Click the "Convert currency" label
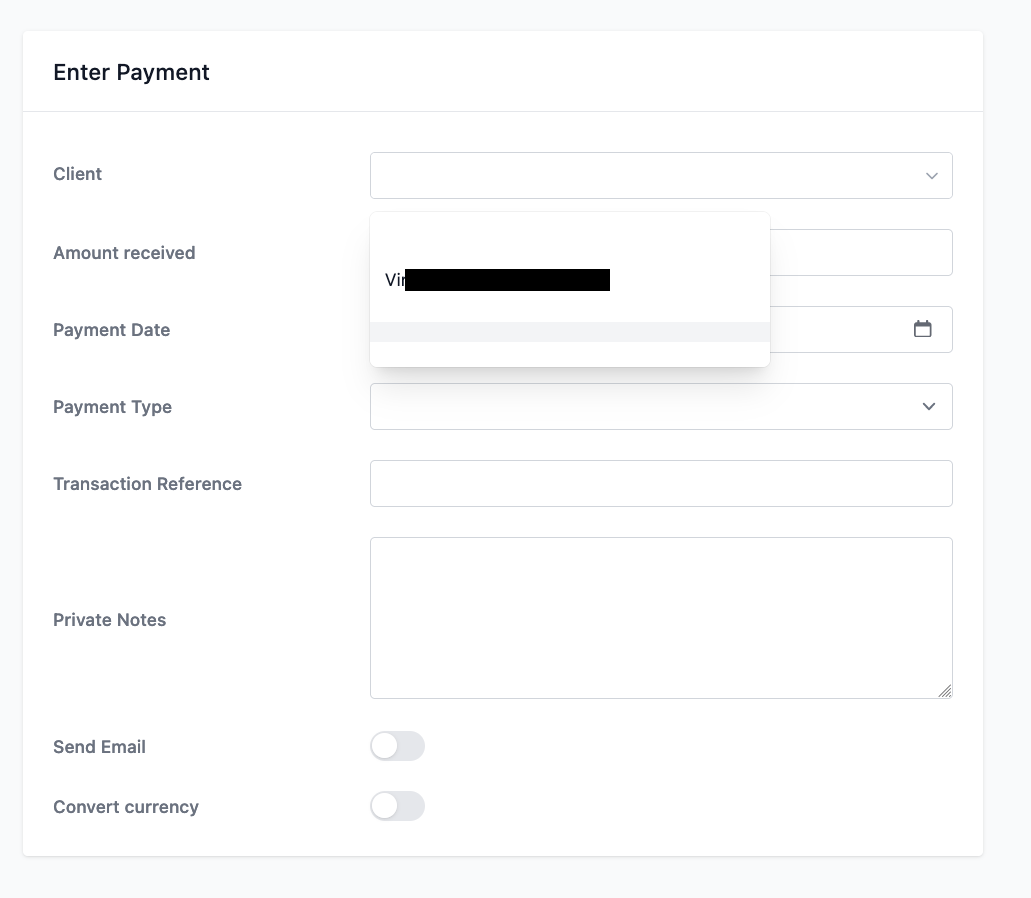Screen dimensions: 1031x898 point(126,807)
